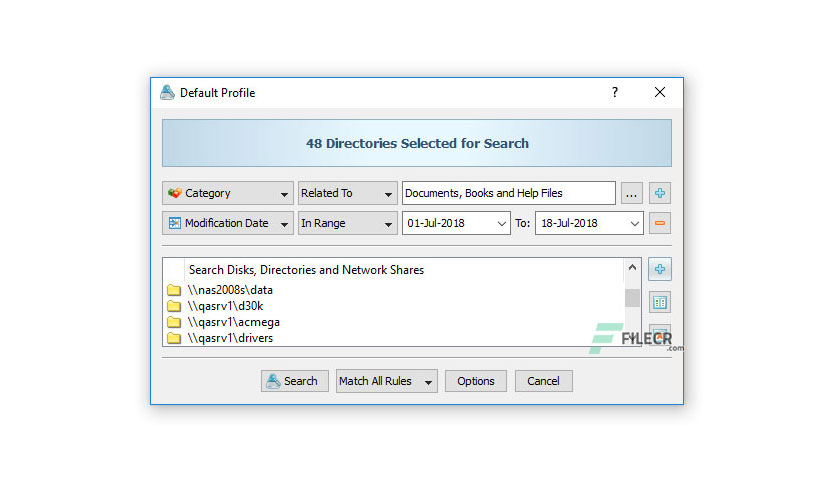This screenshot has width=836, height=484.
Task: Open the category browse ellipsis button
Action: click(631, 193)
